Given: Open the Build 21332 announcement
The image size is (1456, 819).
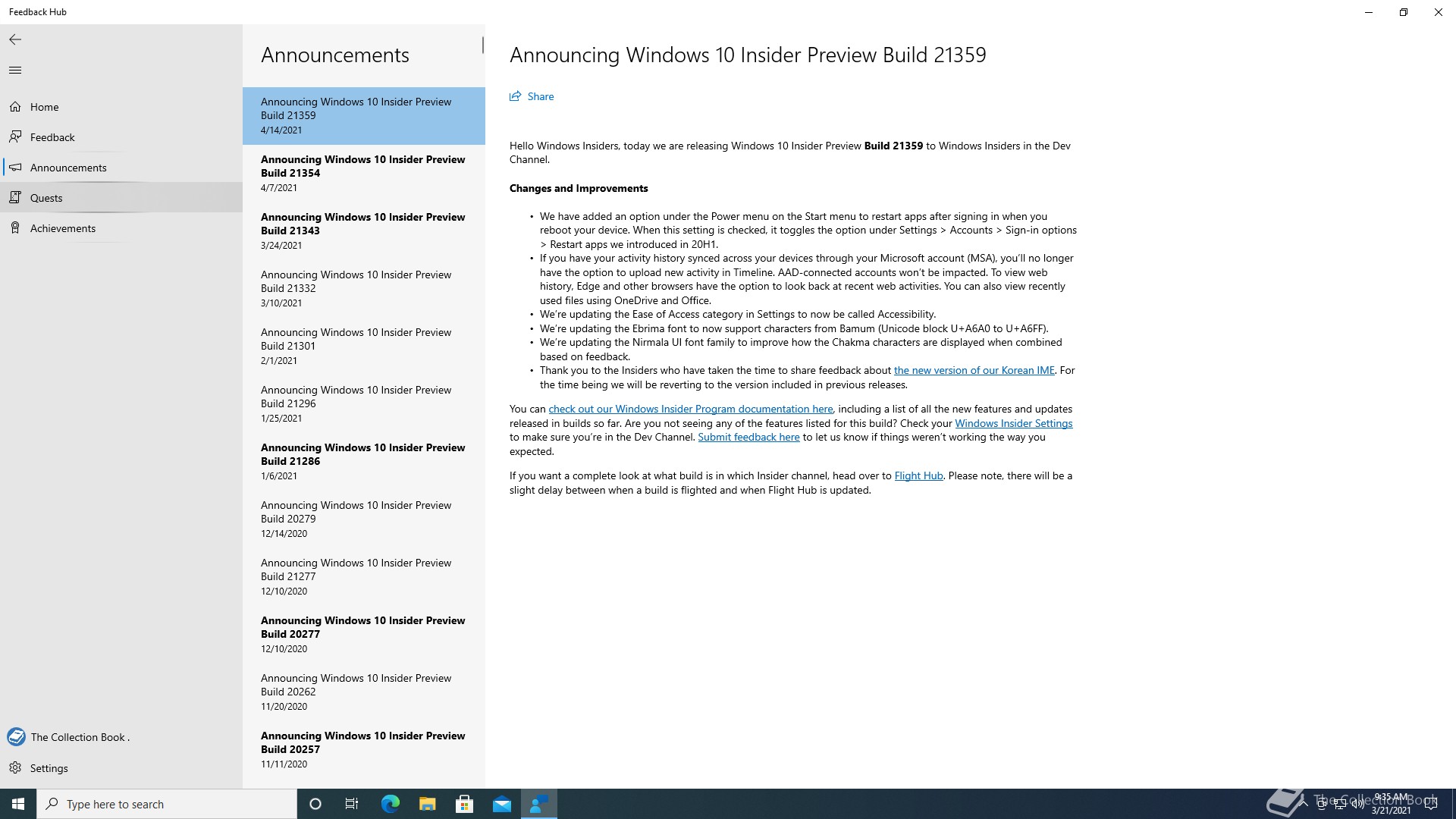Looking at the screenshot, I should click(364, 288).
